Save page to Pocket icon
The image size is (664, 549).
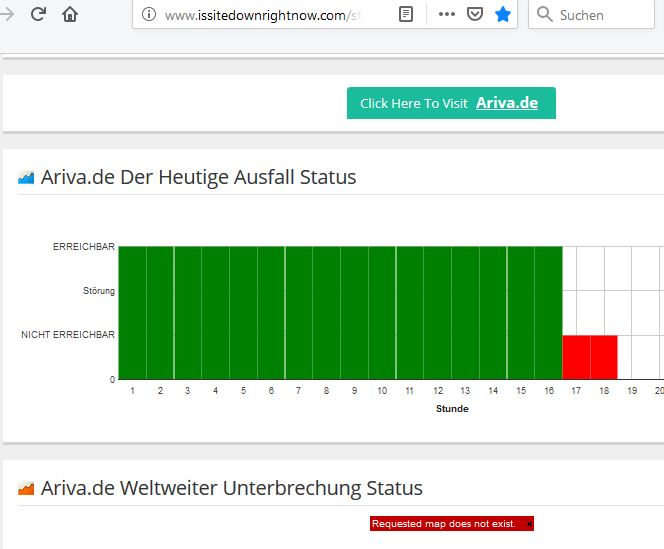pyautogui.click(x=475, y=14)
